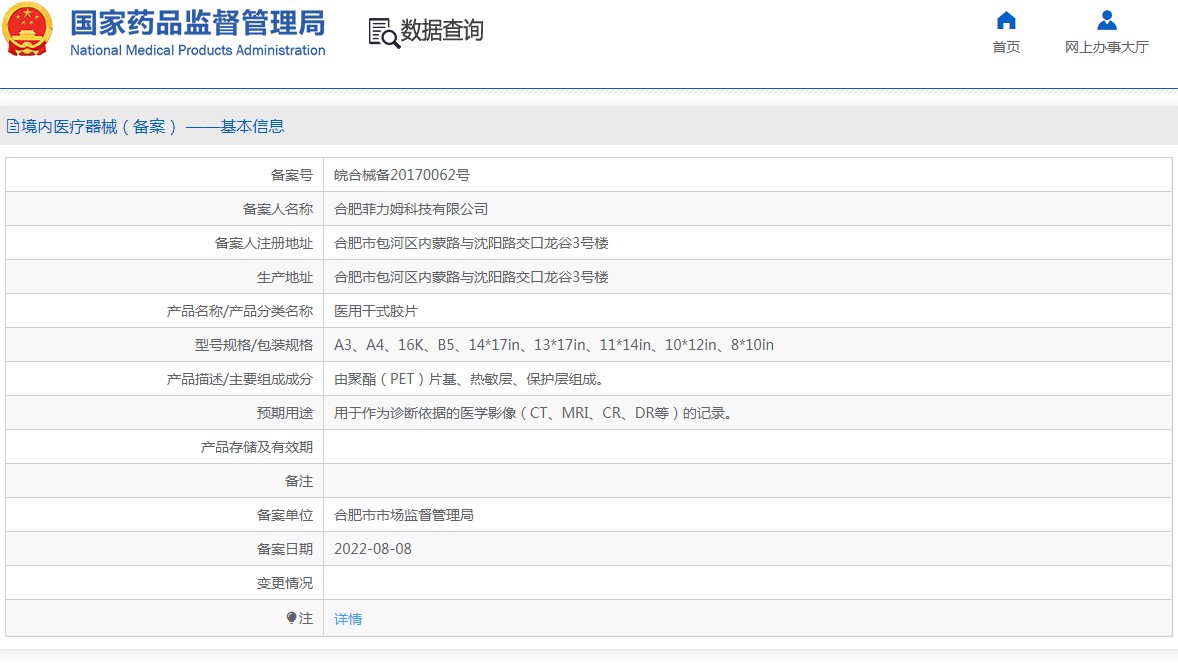
Task: Click 国家药品监督管理局 site title
Action: (198, 23)
